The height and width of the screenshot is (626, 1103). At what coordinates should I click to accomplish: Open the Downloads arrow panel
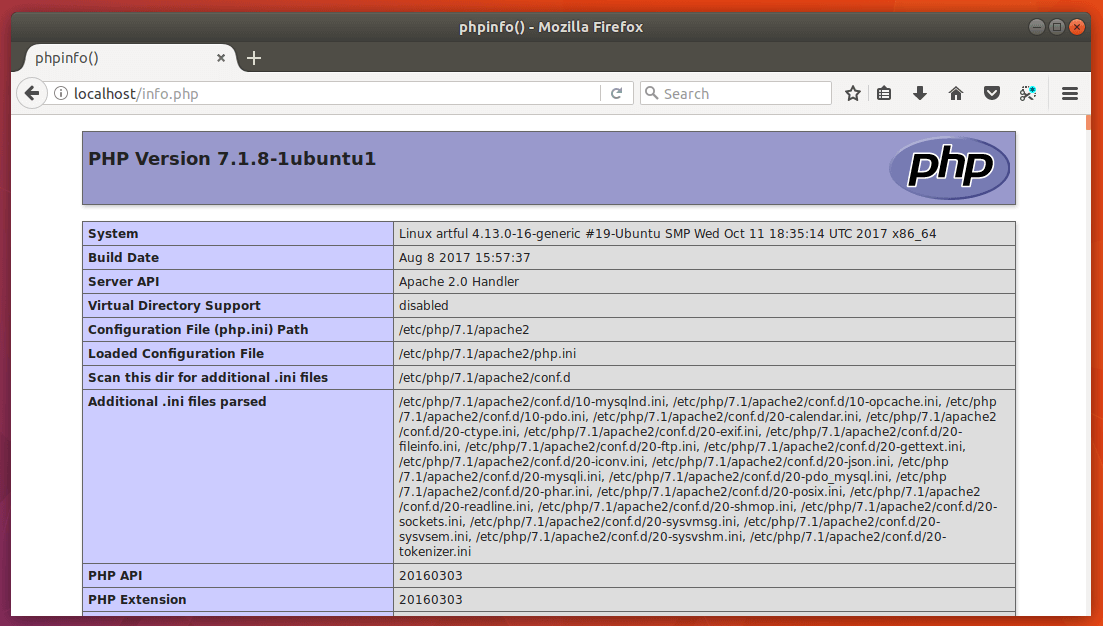pyautogui.click(x=920, y=93)
